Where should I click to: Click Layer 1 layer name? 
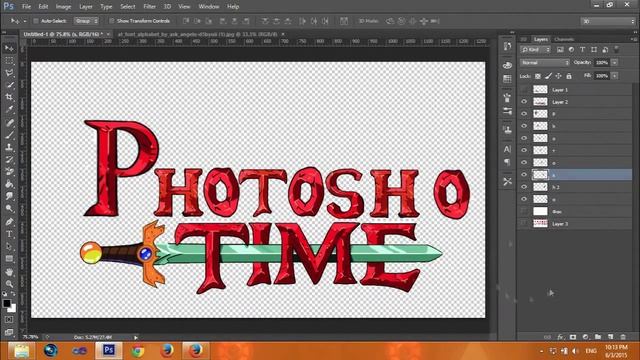pos(560,90)
